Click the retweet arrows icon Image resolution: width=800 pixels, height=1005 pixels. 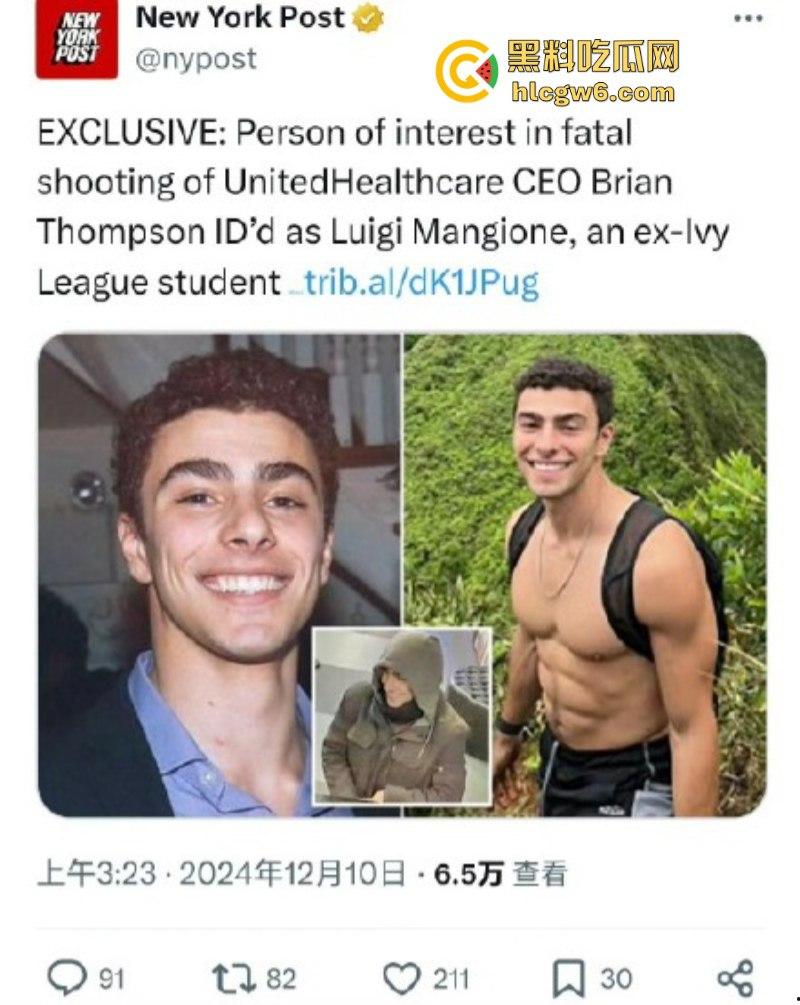233,979
